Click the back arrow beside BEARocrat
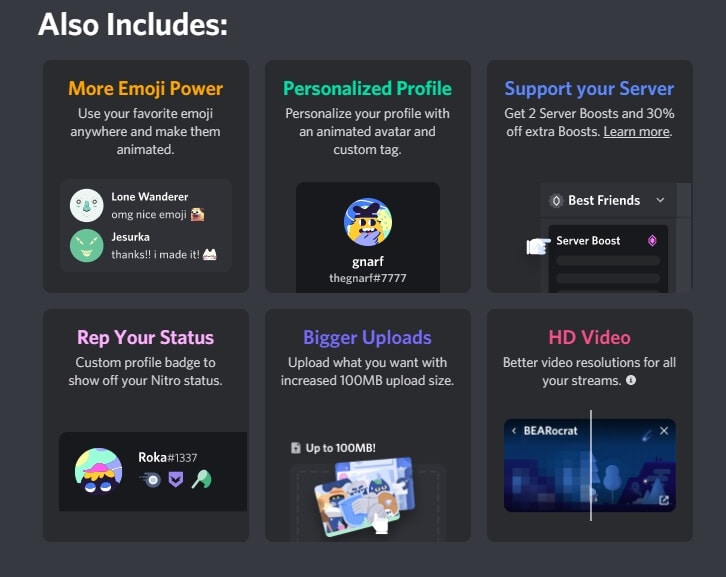The height and width of the screenshot is (577, 726). tap(514, 431)
